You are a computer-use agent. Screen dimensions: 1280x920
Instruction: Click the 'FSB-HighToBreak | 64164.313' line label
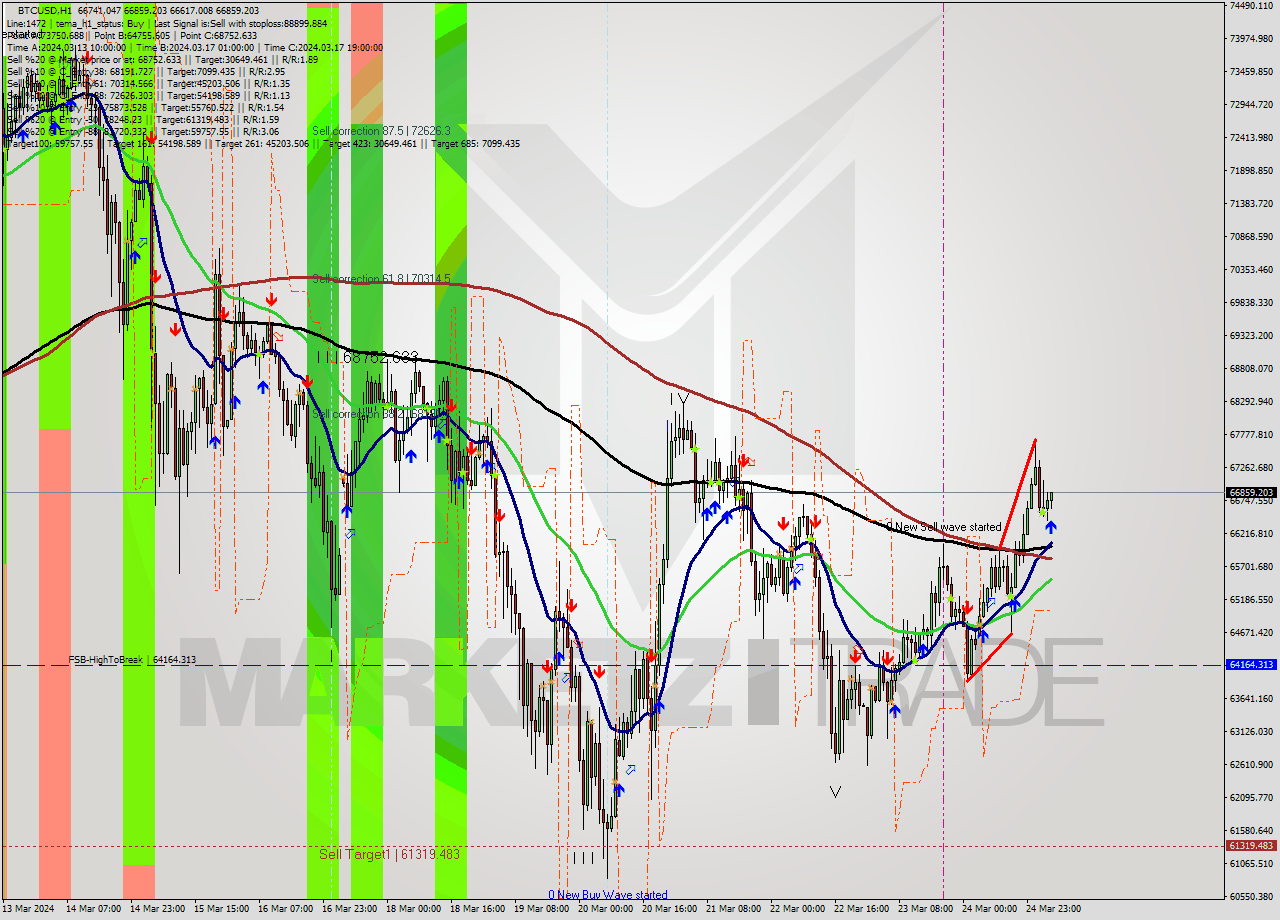point(132,660)
